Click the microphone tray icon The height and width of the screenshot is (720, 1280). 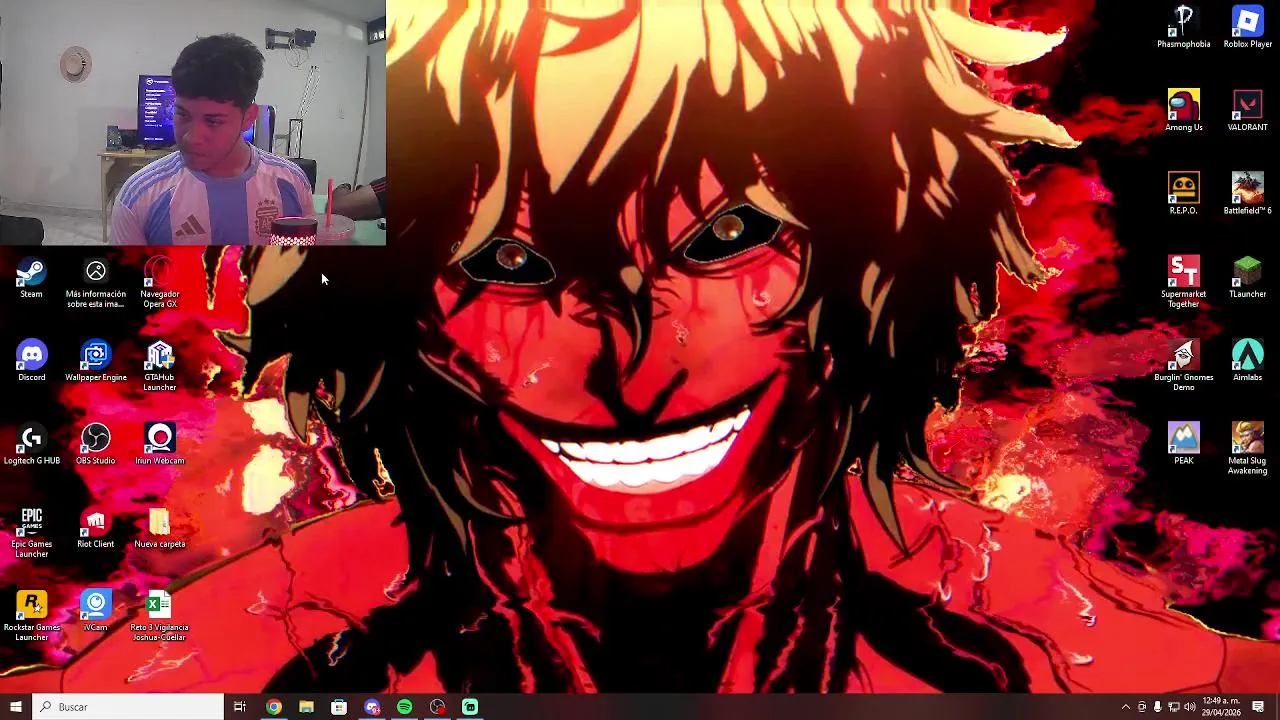[x=1157, y=707]
